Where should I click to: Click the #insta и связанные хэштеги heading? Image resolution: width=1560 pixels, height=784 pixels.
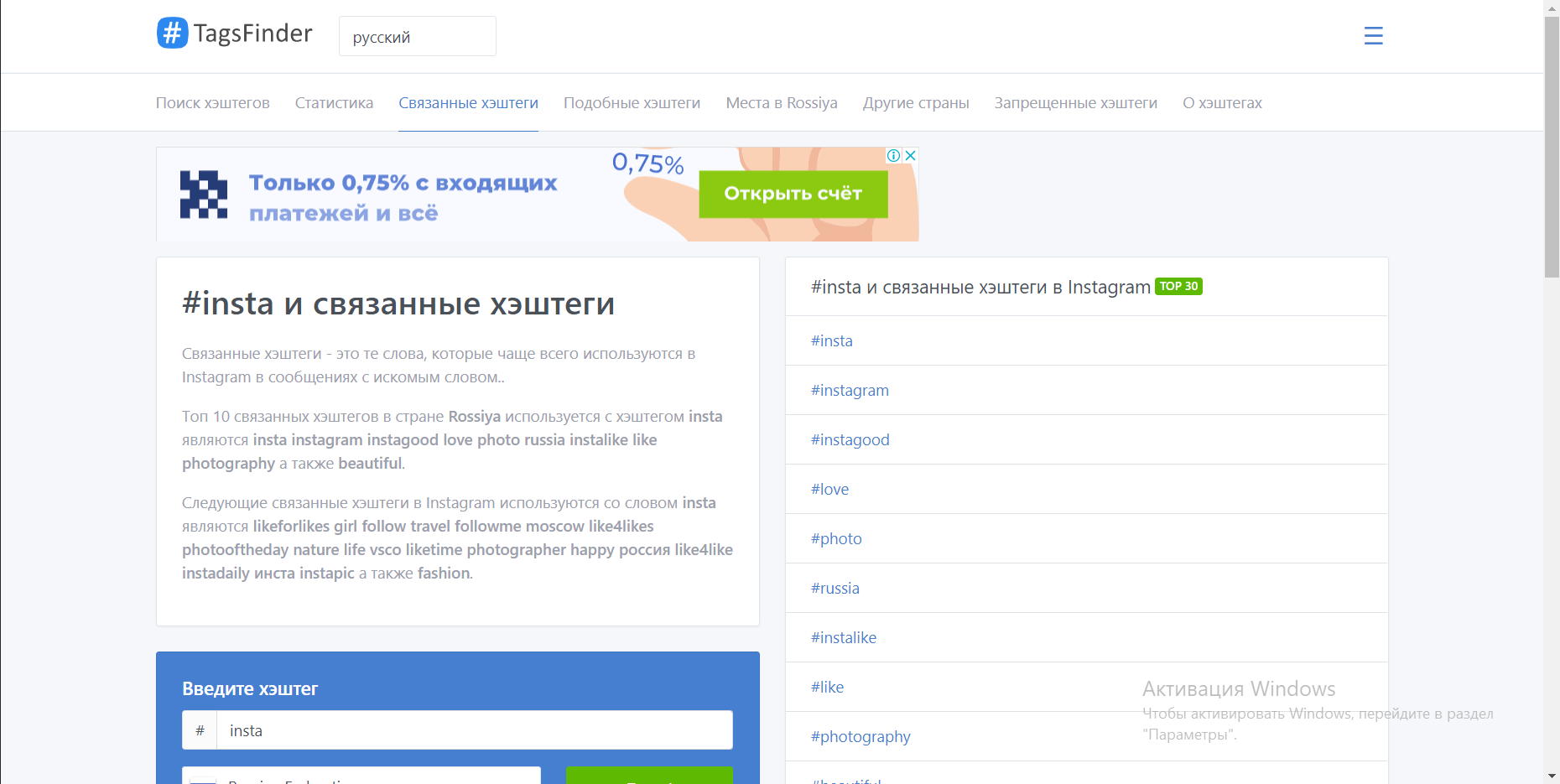(x=398, y=304)
